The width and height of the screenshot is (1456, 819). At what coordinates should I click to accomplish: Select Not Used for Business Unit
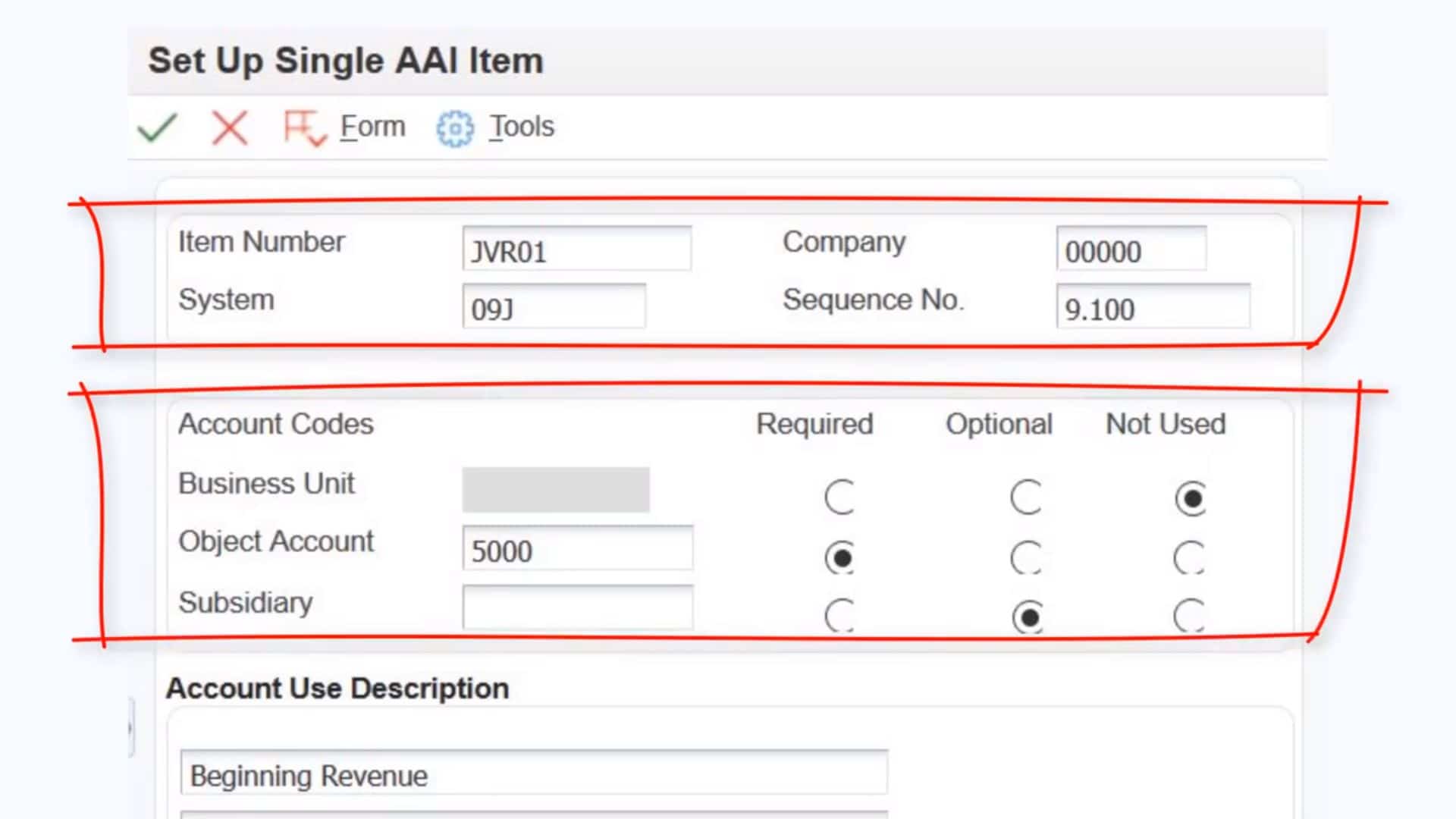coord(1191,498)
